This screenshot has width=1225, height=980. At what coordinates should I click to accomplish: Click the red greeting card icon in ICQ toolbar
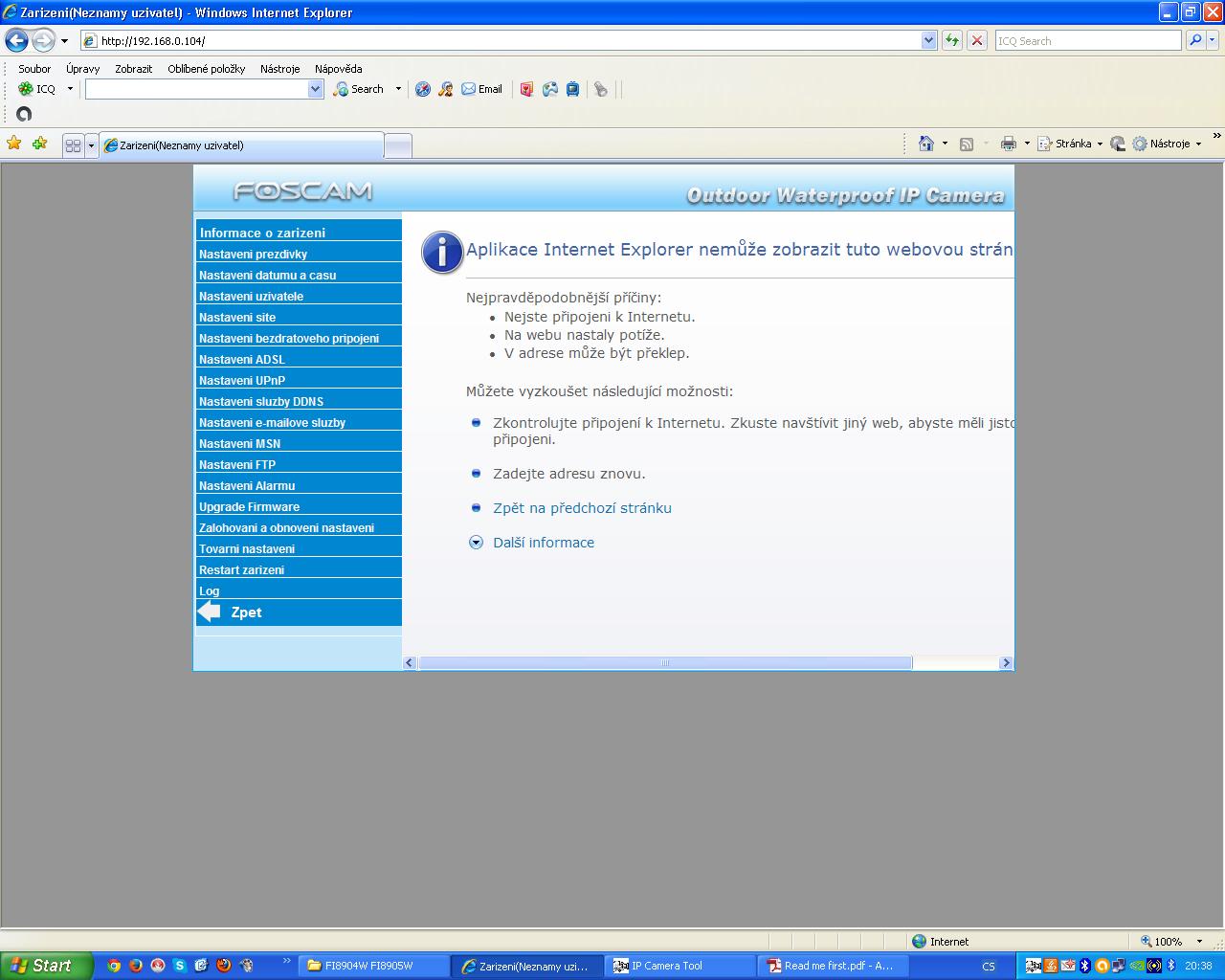coord(526,89)
